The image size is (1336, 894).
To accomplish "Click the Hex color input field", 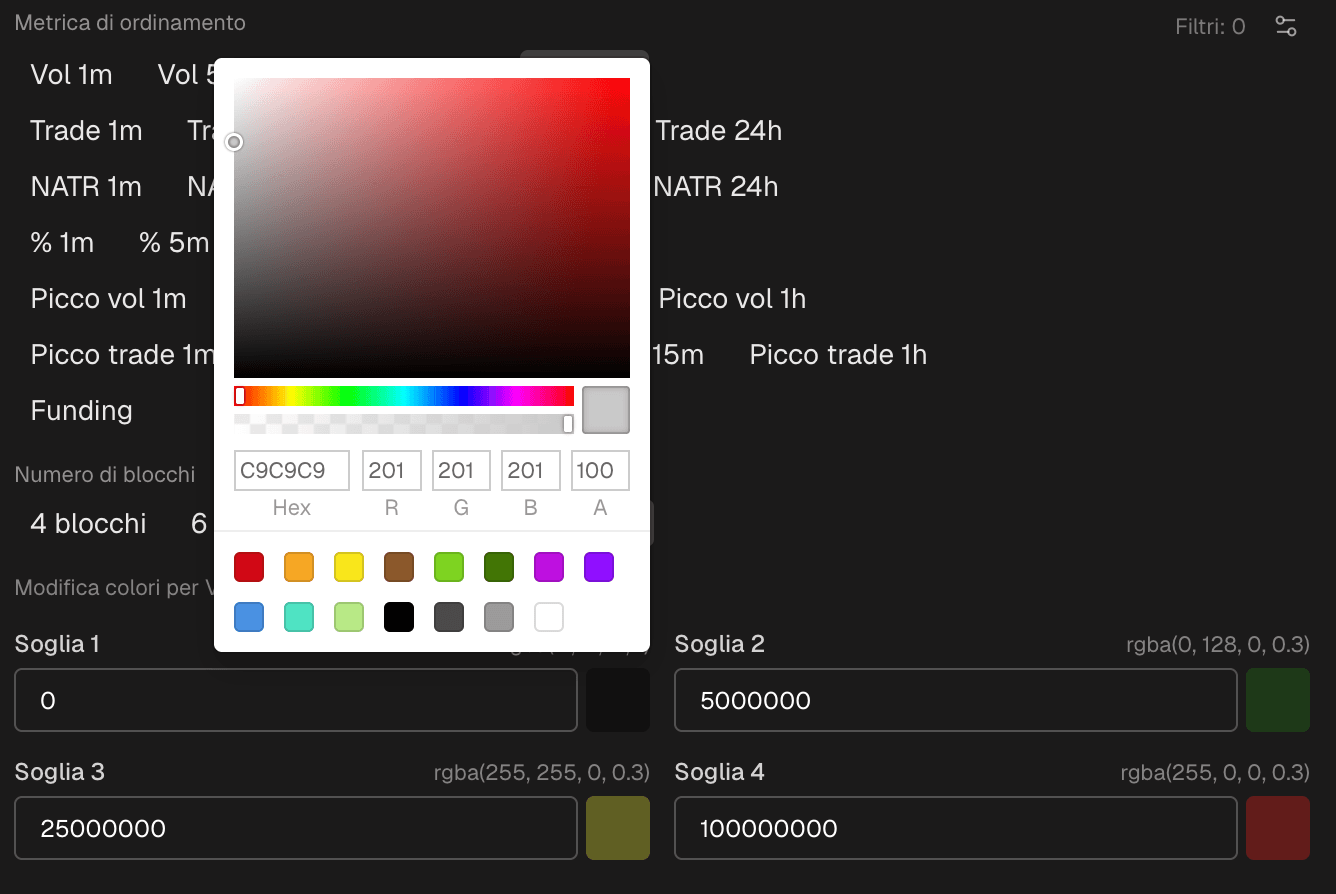I will click(x=292, y=471).
